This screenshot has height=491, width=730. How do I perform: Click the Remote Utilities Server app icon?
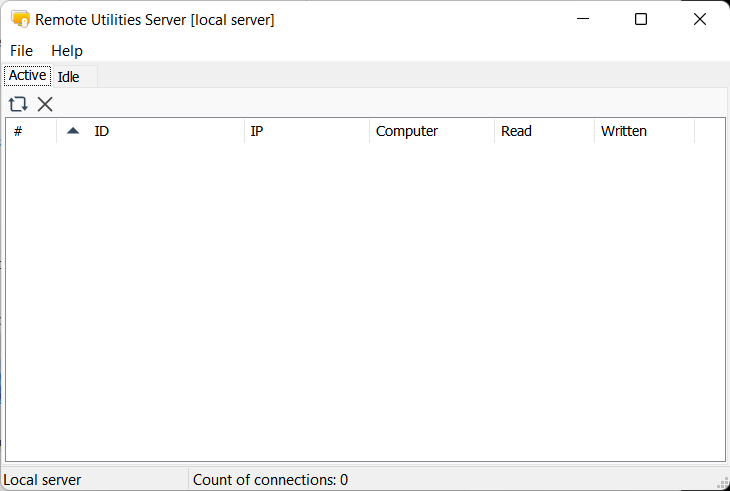[x=20, y=19]
